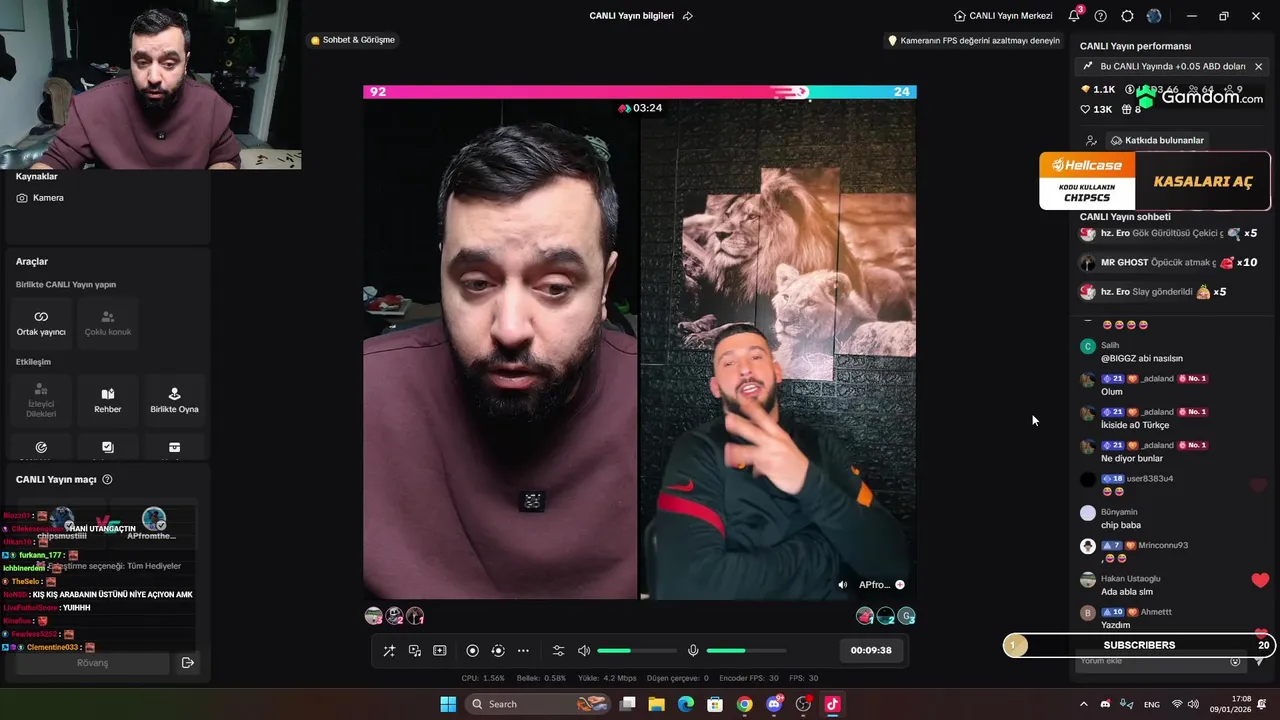Viewport: 1280px width, 720px height.
Task: Open the Rehber tool
Action: pyautogui.click(x=108, y=399)
